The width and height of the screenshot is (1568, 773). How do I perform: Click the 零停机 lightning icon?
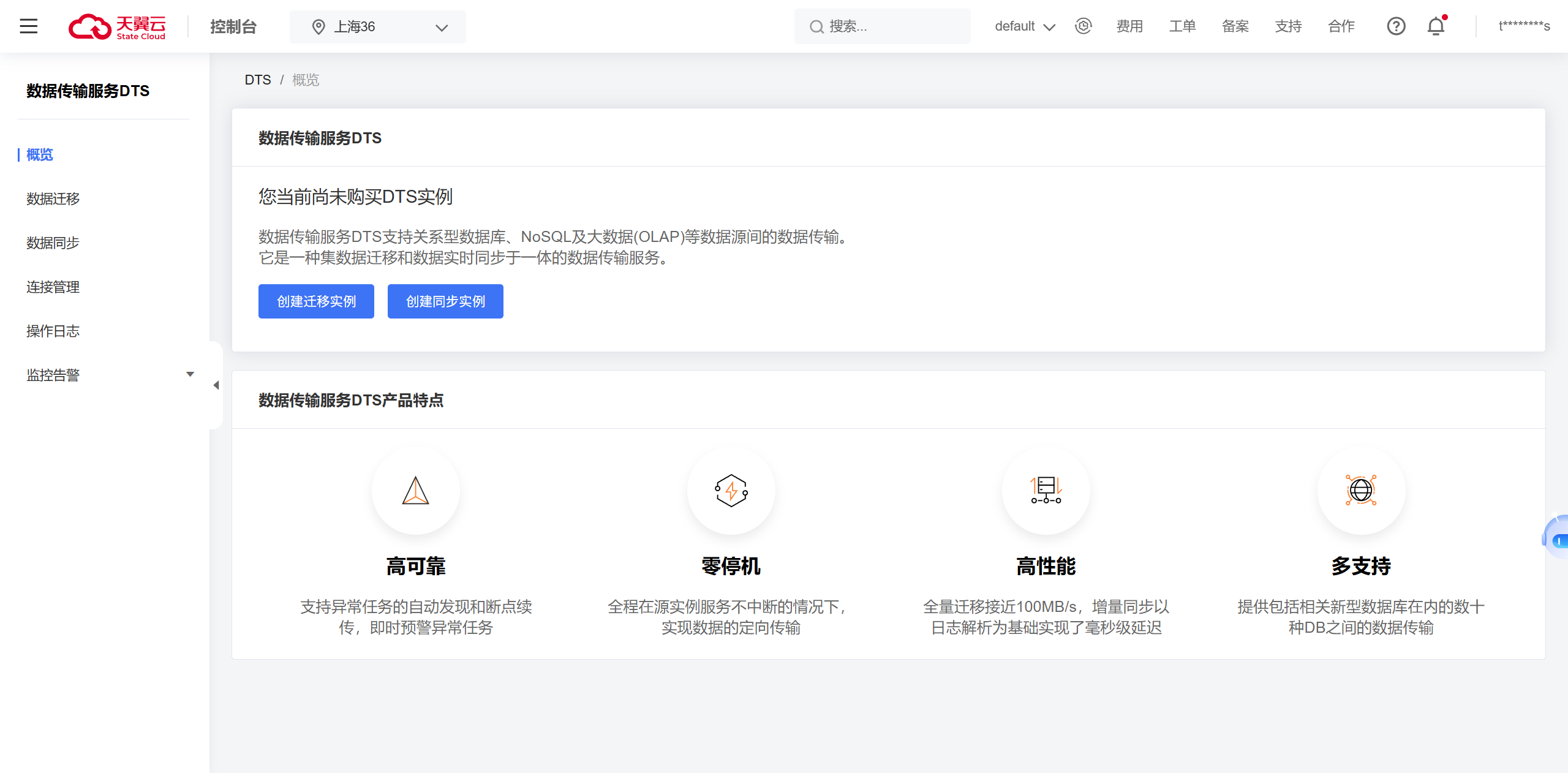[x=731, y=491]
